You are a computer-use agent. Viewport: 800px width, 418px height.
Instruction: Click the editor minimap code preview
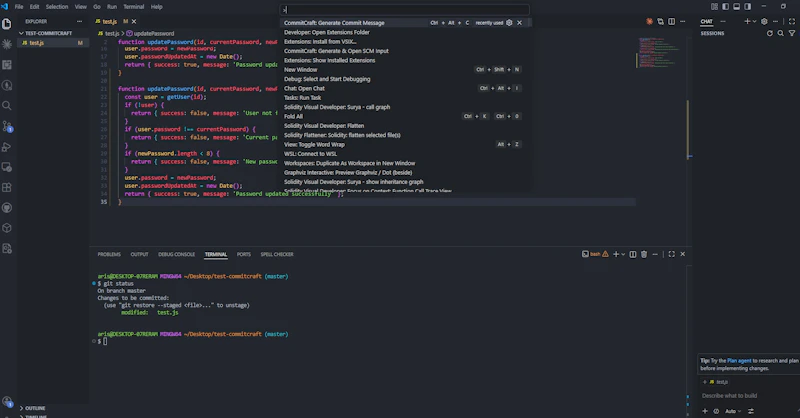pyautogui.click(x=659, y=53)
